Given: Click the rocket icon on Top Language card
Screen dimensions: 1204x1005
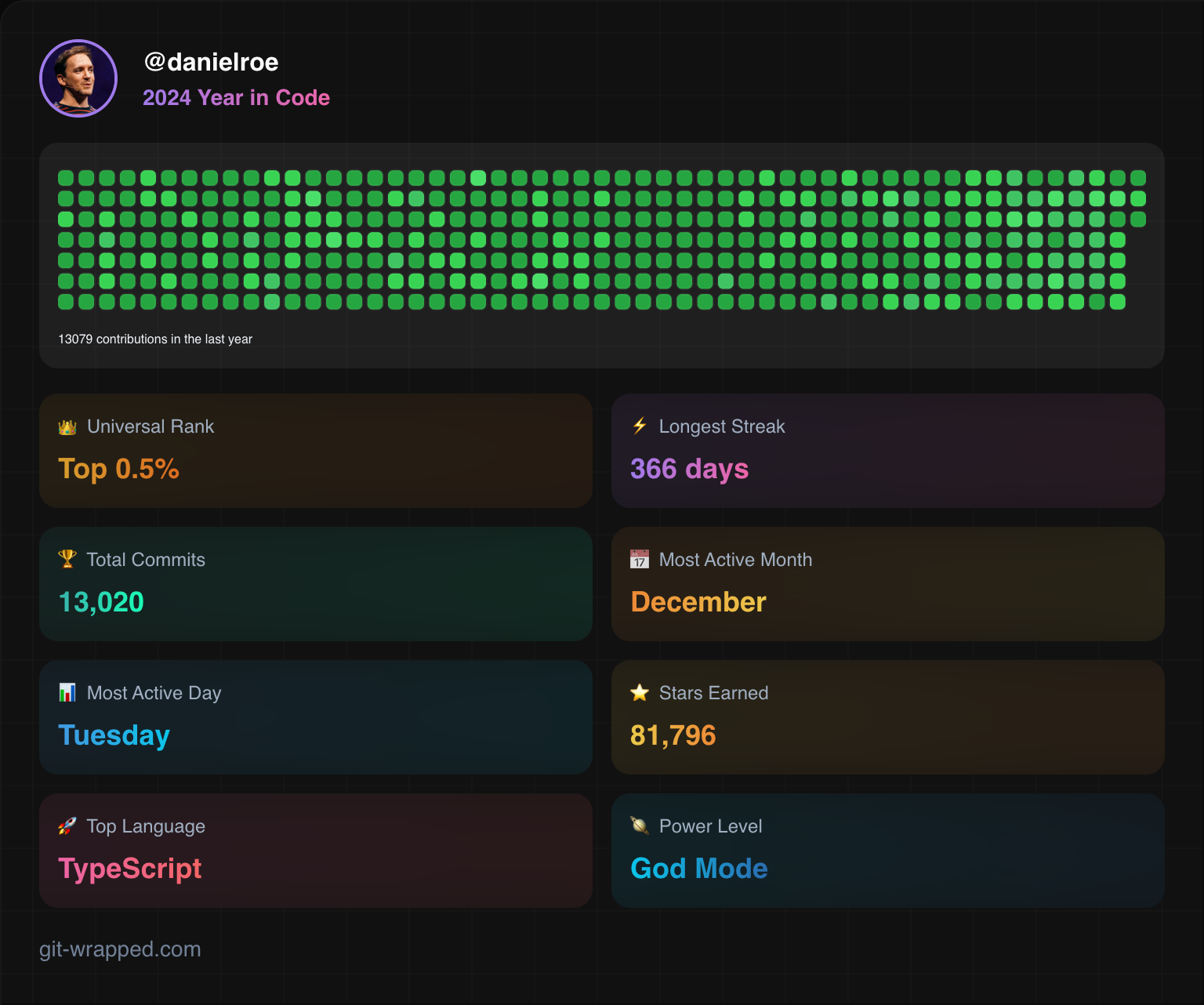Looking at the screenshot, I should point(67,826).
